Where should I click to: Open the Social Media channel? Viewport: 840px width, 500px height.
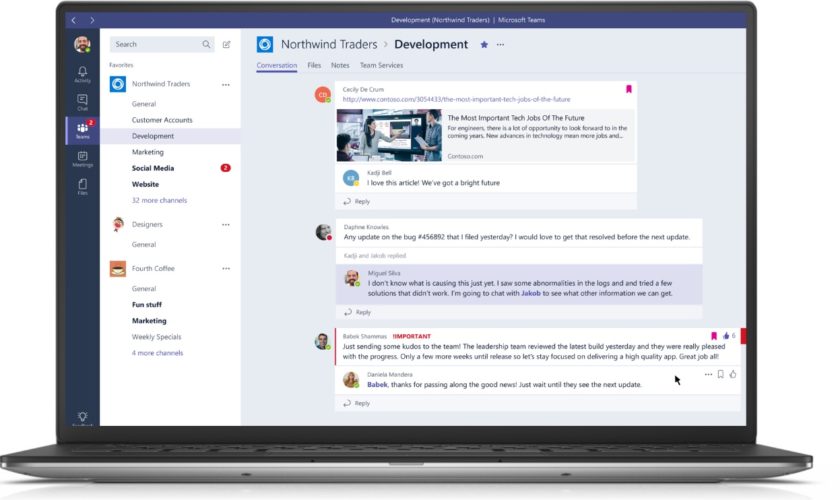[x=153, y=168]
